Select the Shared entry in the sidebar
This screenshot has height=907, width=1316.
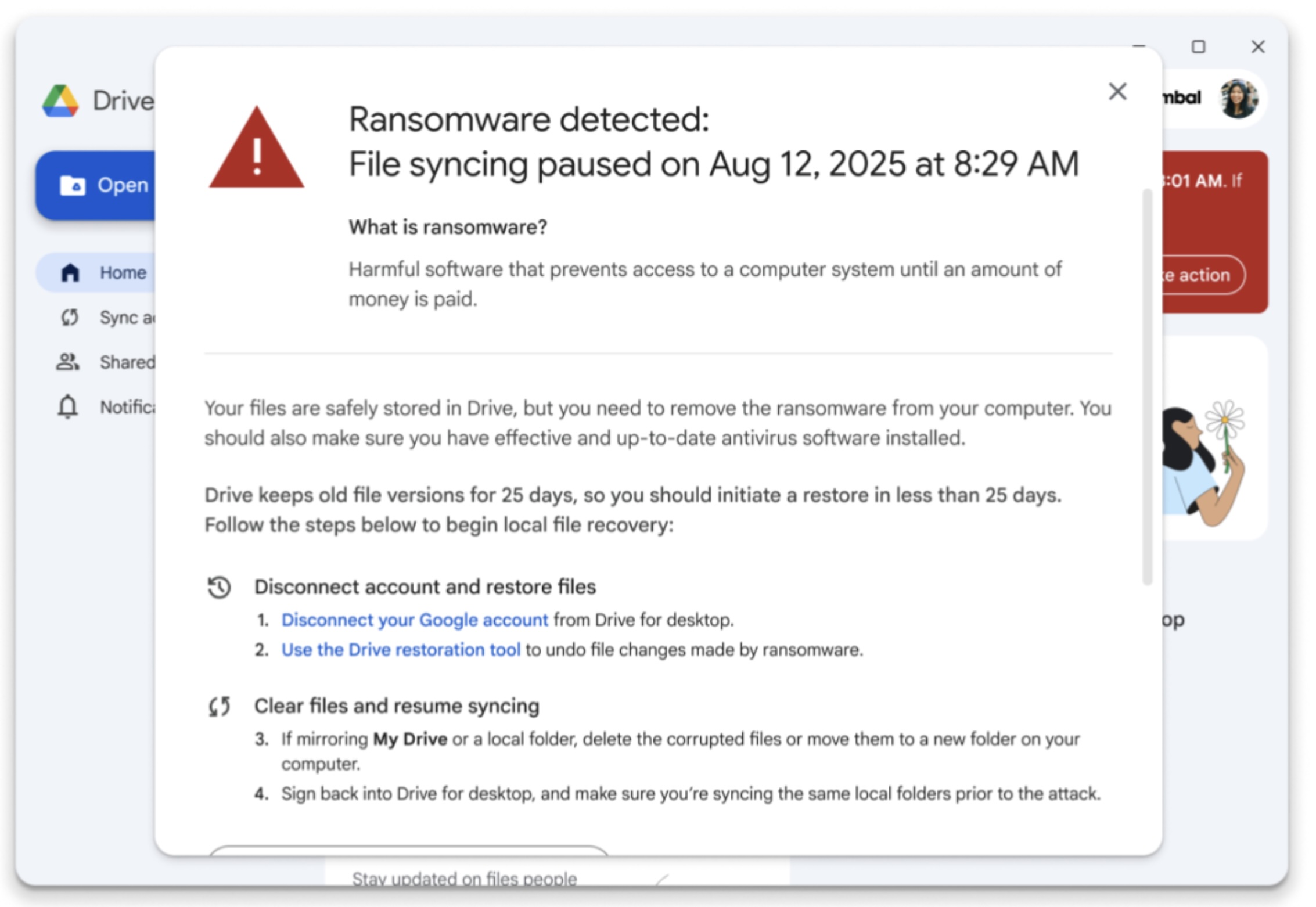point(127,362)
